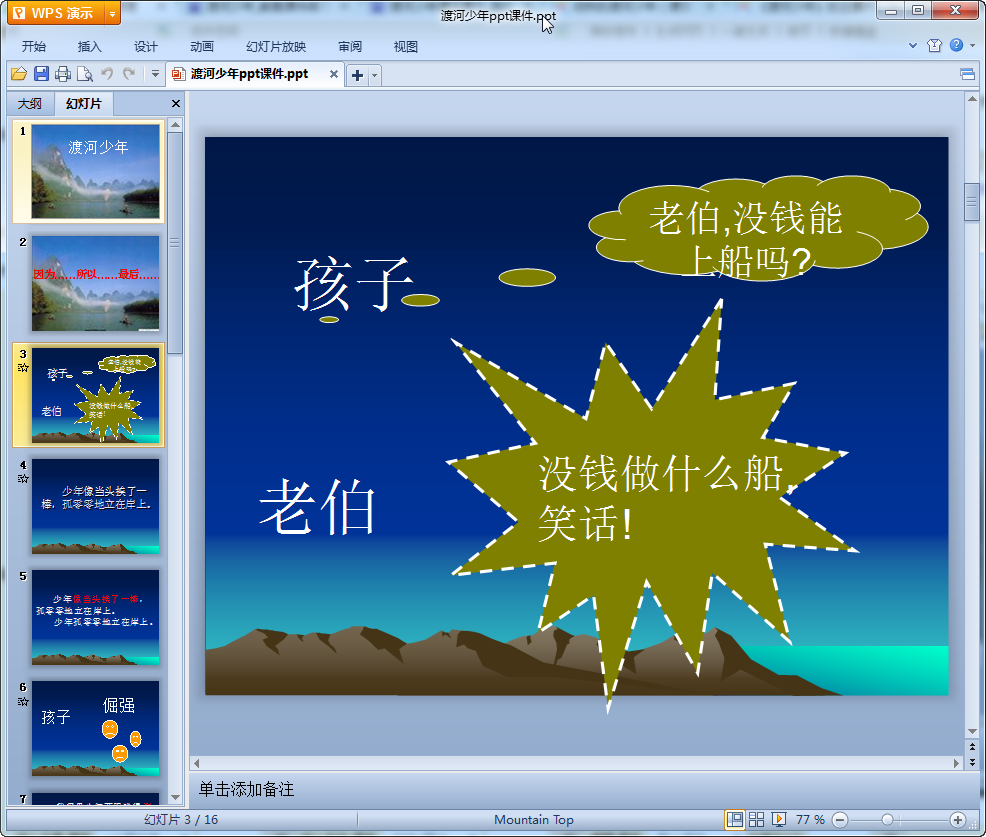986x837 pixels.
Task: Click the skin shirt icon
Action: coord(934,45)
